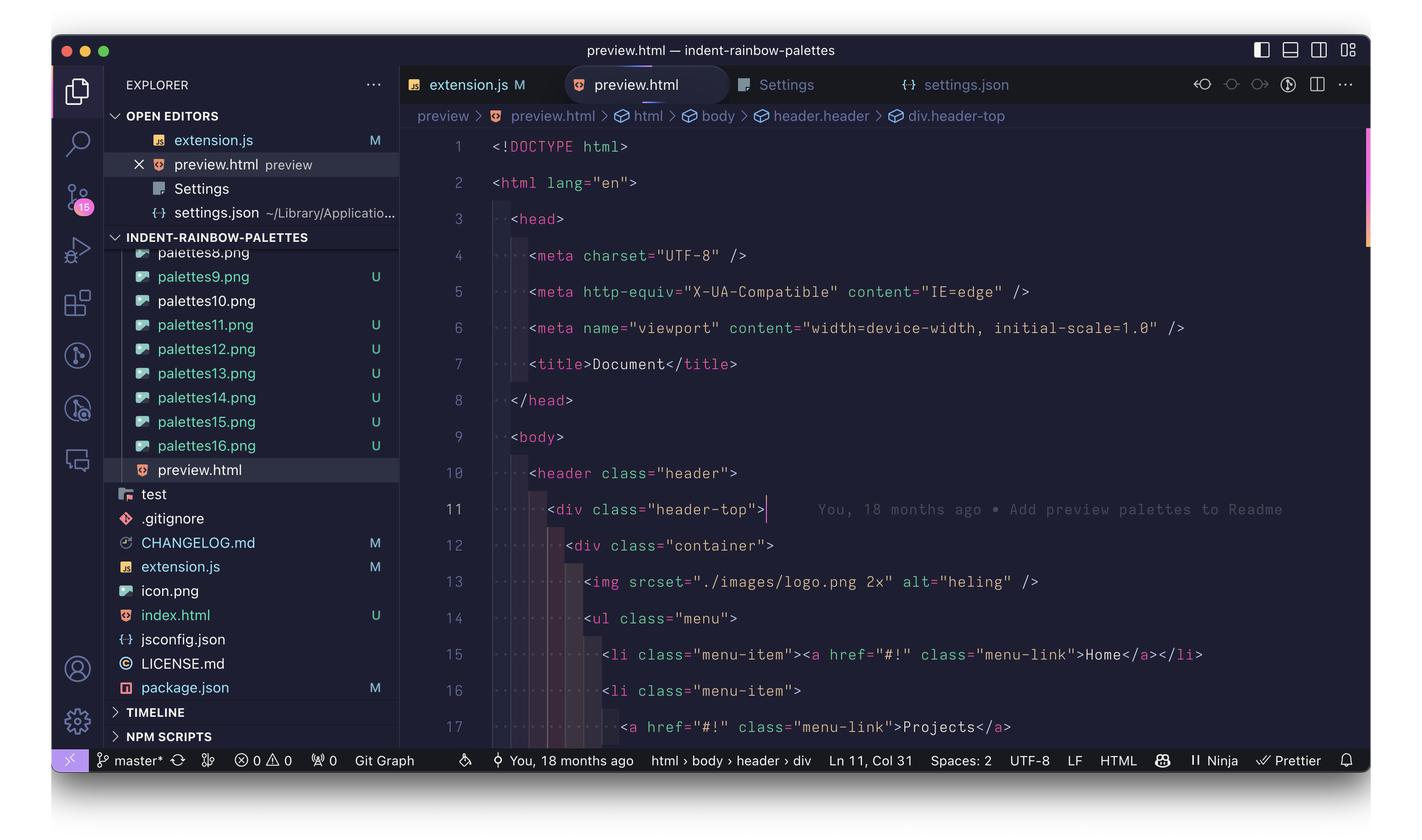The height and width of the screenshot is (840, 1422).
Task: Open Run and Debug view
Action: pyautogui.click(x=77, y=250)
